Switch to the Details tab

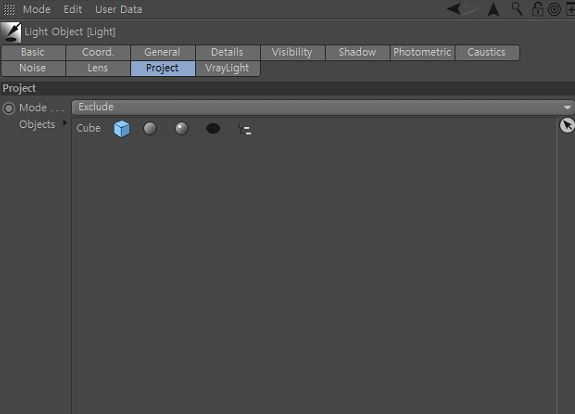coord(227,52)
